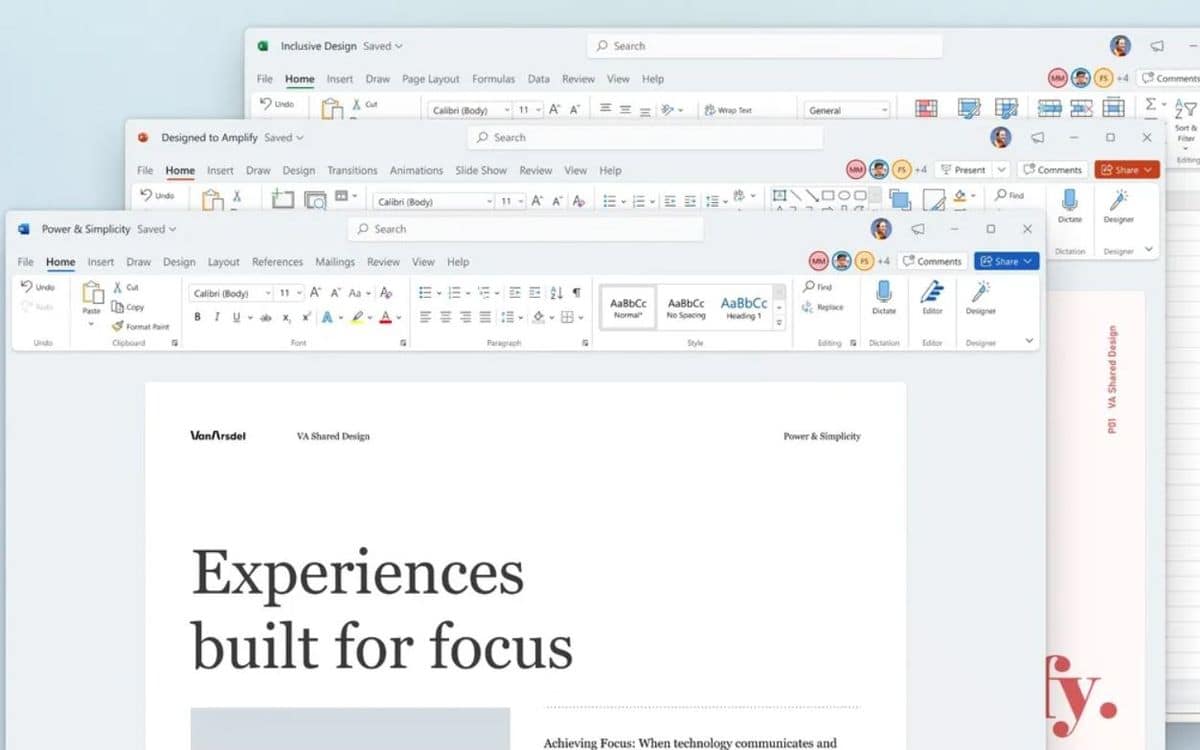The image size is (1200, 750).
Task: Click the Search box in the PowerPoint window
Action: [645, 137]
